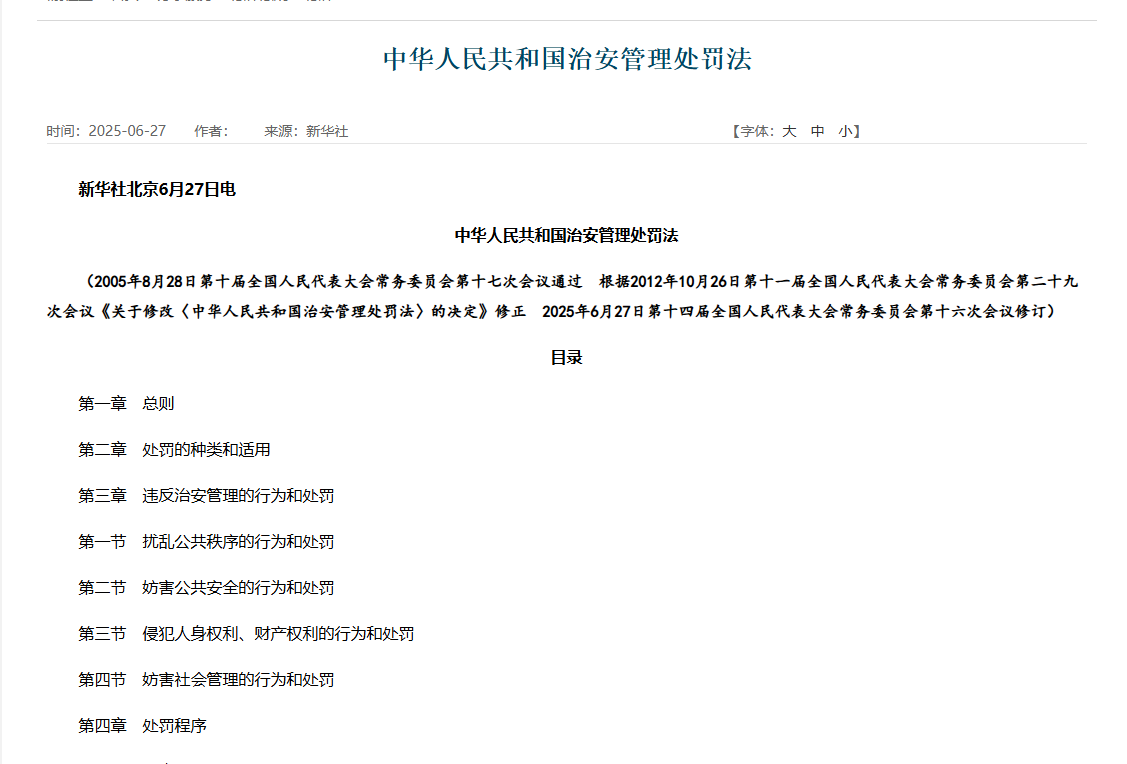
Task: Set font size to small (小)
Action: (x=846, y=131)
